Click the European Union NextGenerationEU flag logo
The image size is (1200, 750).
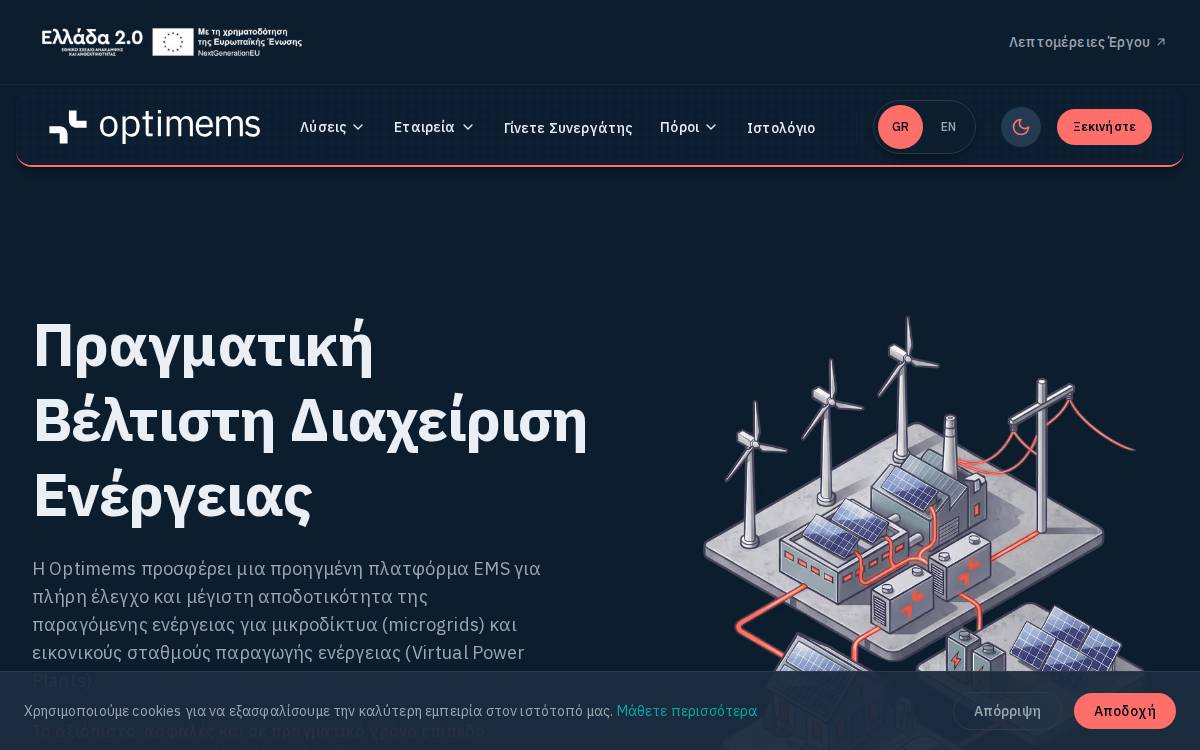pyautogui.click(x=227, y=42)
